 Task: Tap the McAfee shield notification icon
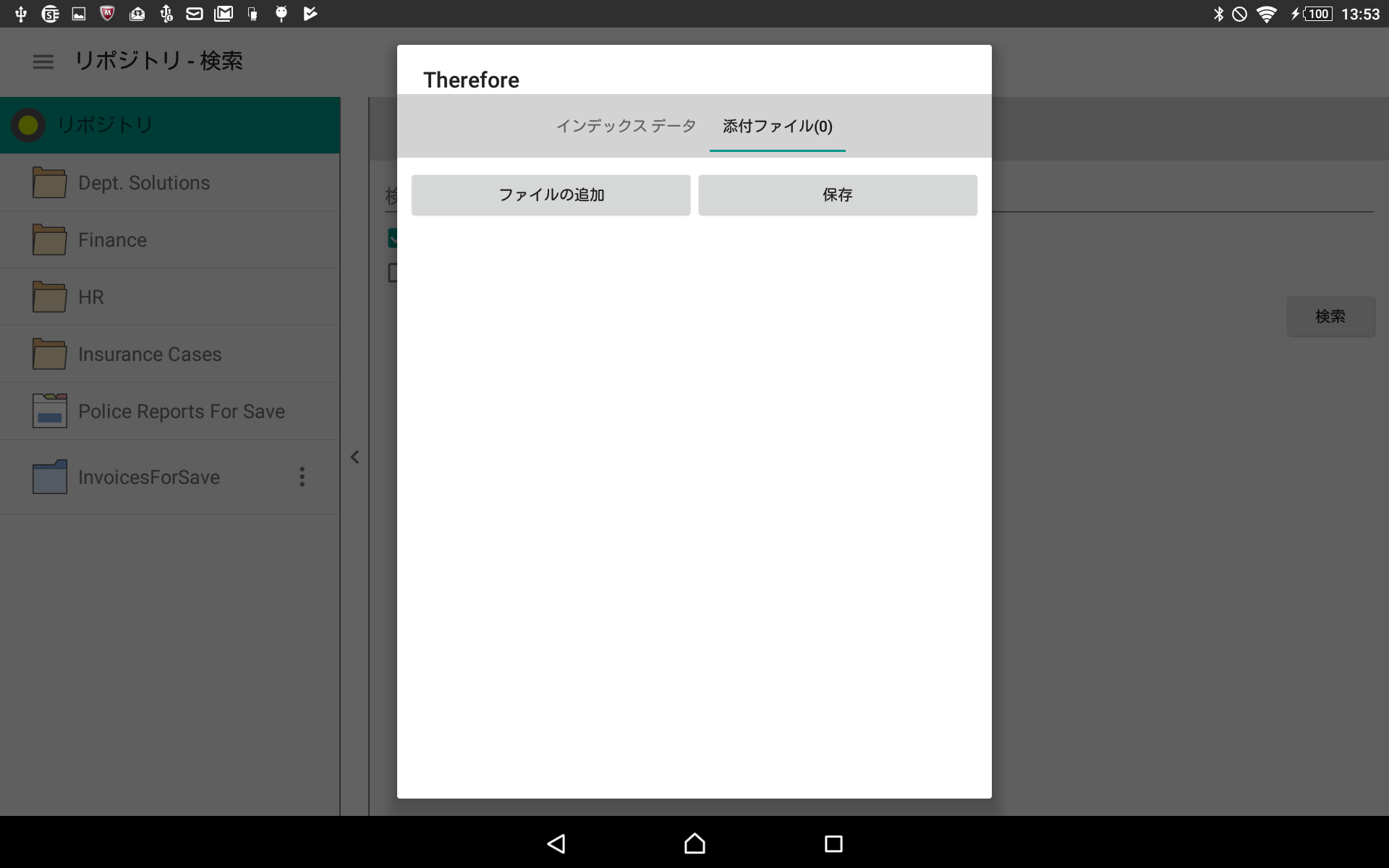107,14
